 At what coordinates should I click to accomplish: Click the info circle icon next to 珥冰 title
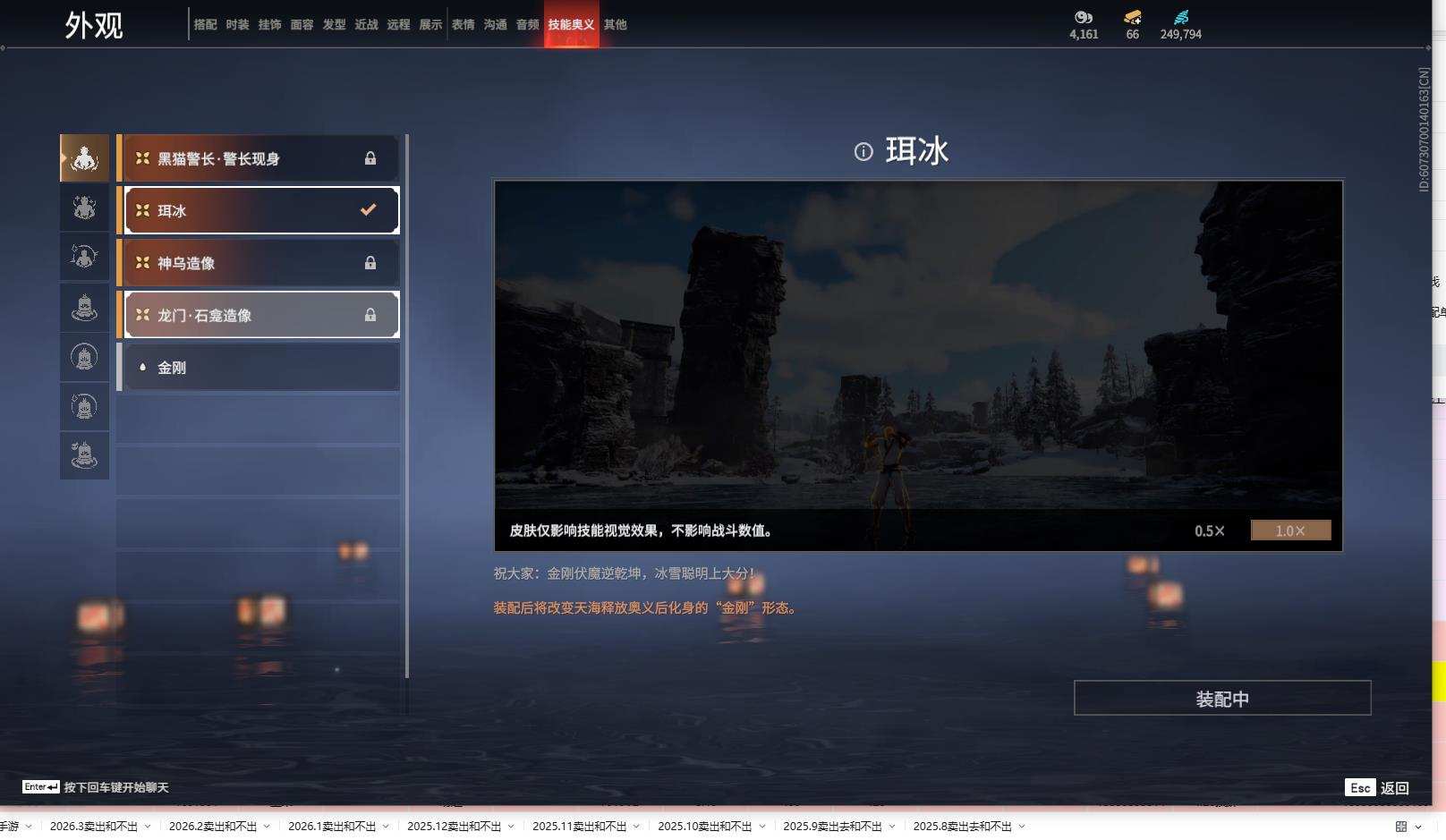(x=862, y=151)
